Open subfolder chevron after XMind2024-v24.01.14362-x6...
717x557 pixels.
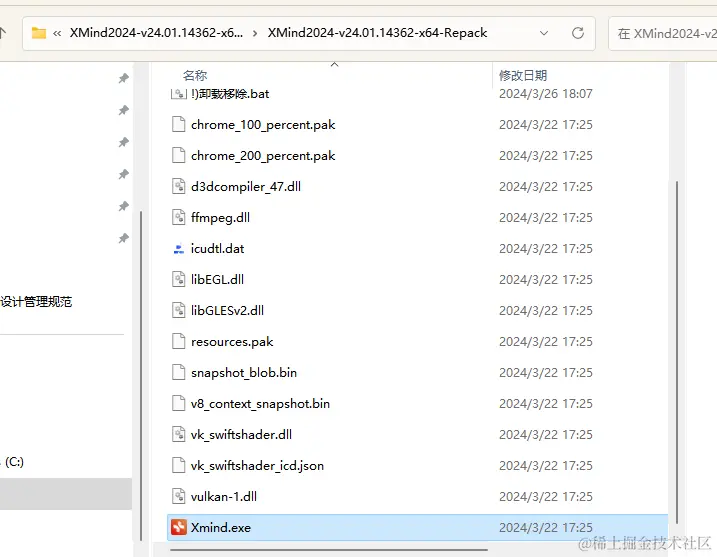coord(255,33)
